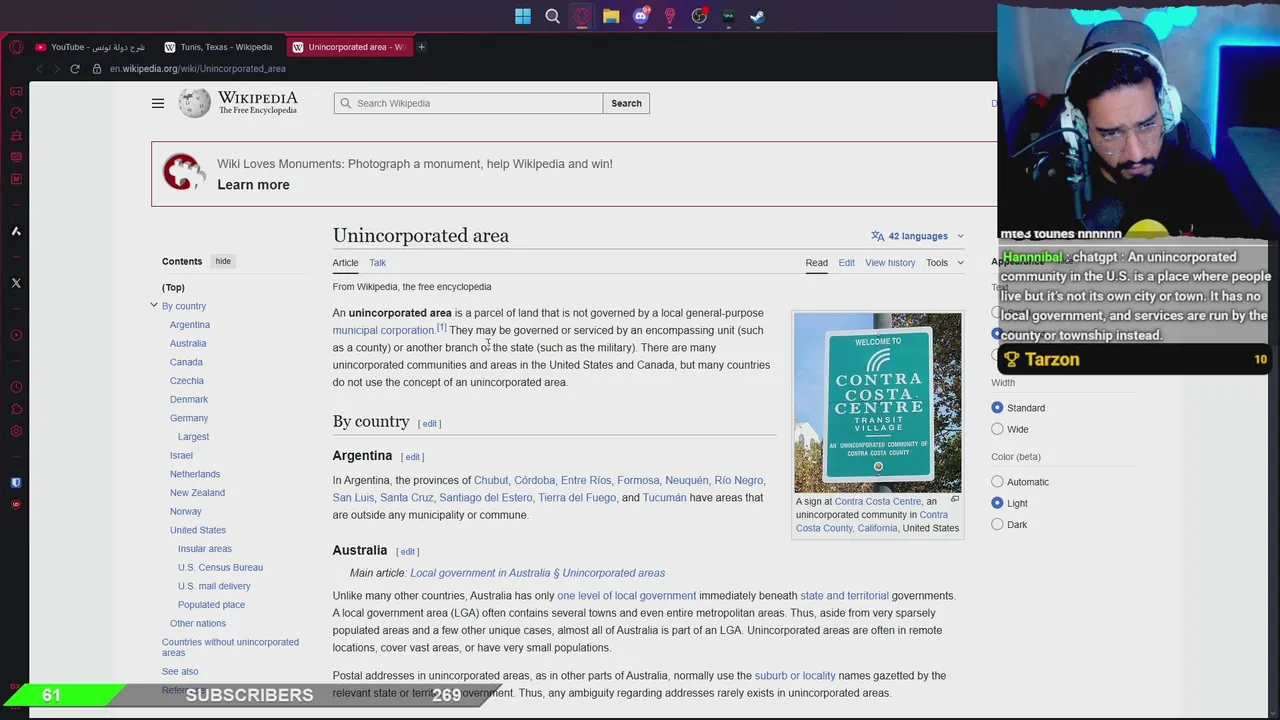Open Wikipedia main menu hamburger
The image size is (1280, 720).
click(158, 103)
